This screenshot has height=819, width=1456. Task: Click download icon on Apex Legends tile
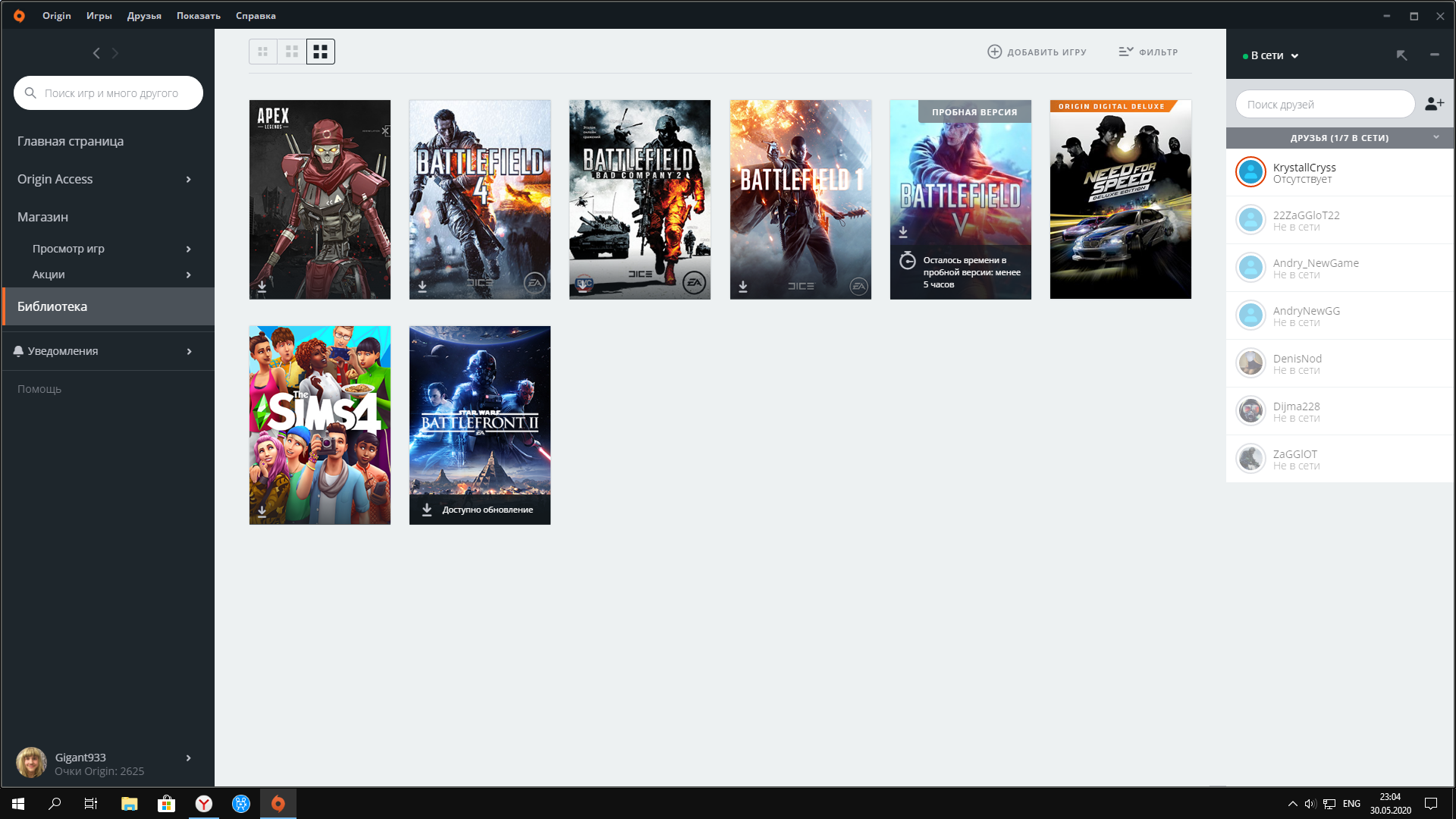(262, 287)
